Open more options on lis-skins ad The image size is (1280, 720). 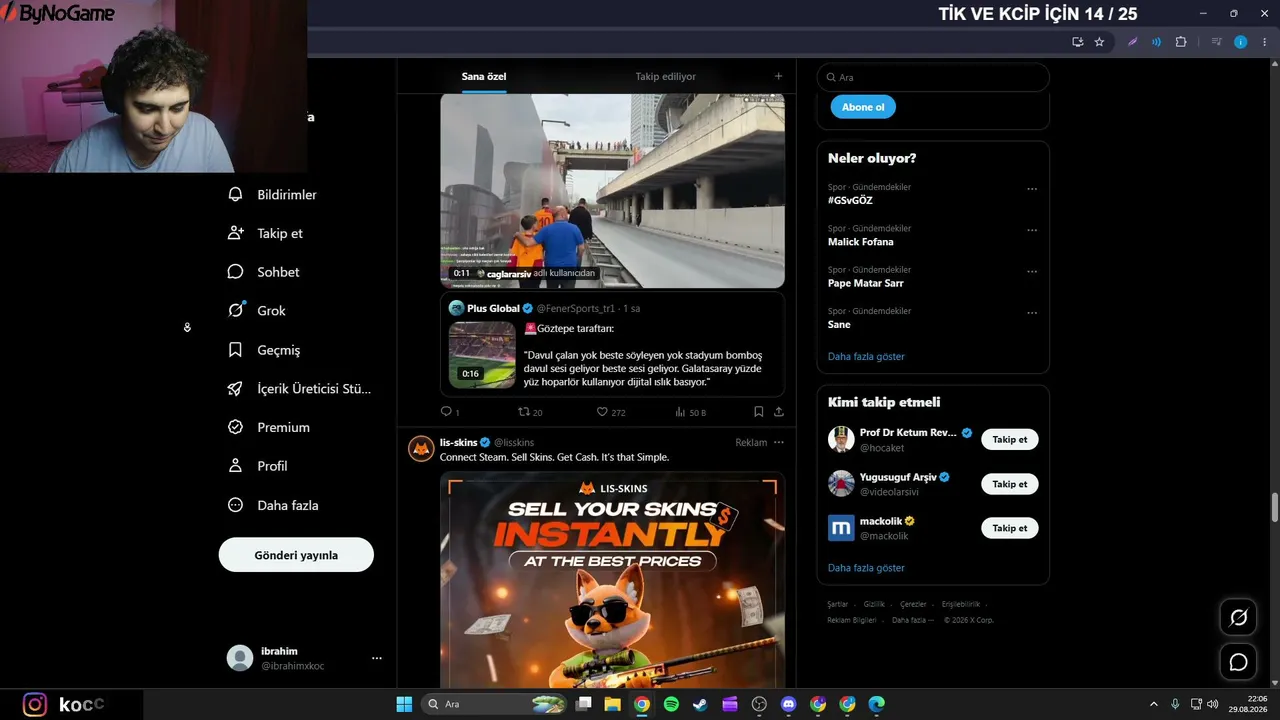[778, 442]
